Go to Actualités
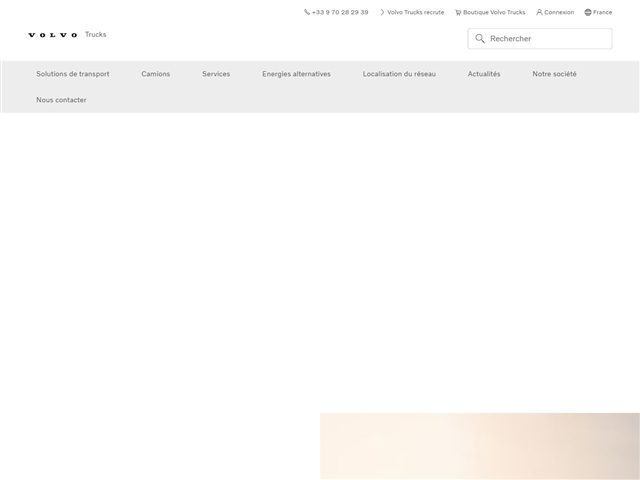The image size is (640, 480). point(484,74)
